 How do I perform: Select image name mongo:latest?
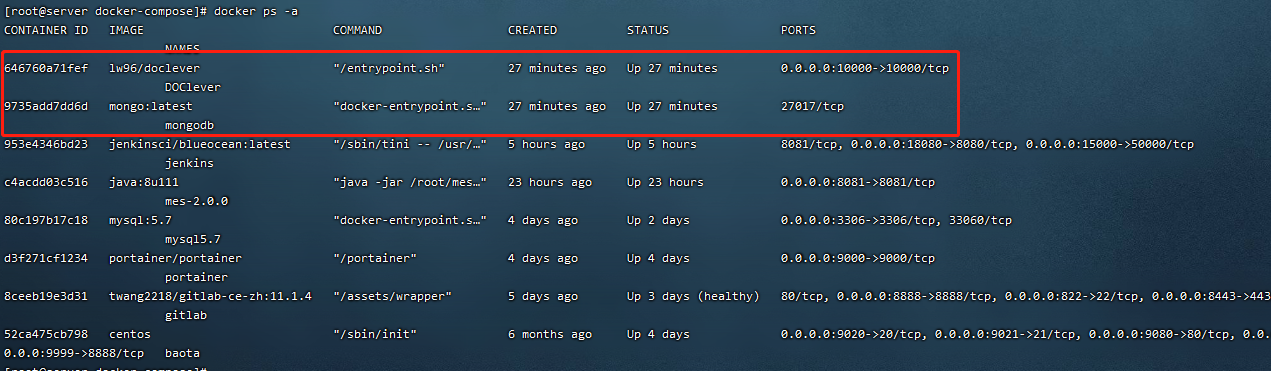pyautogui.click(x=151, y=106)
